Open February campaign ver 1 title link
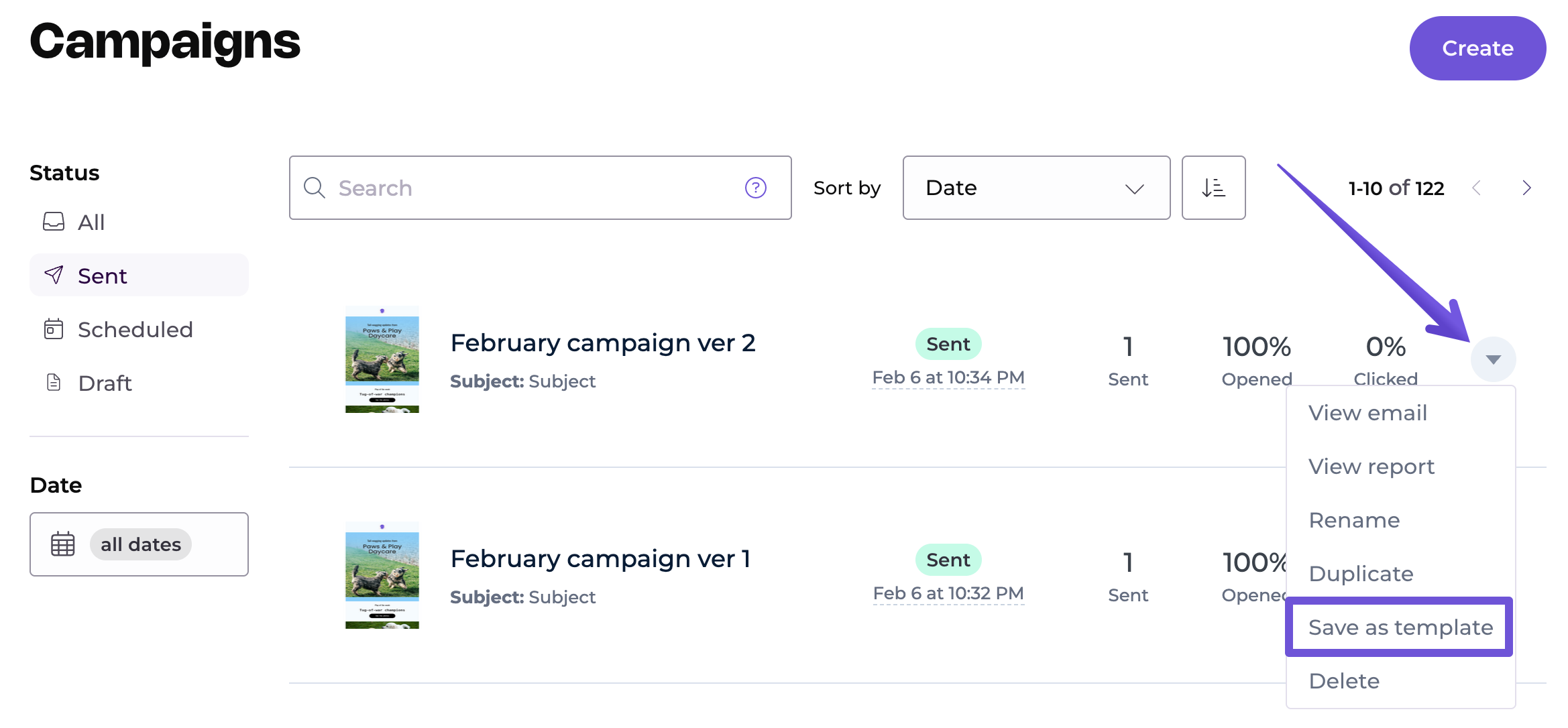 pyautogui.click(x=600, y=558)
